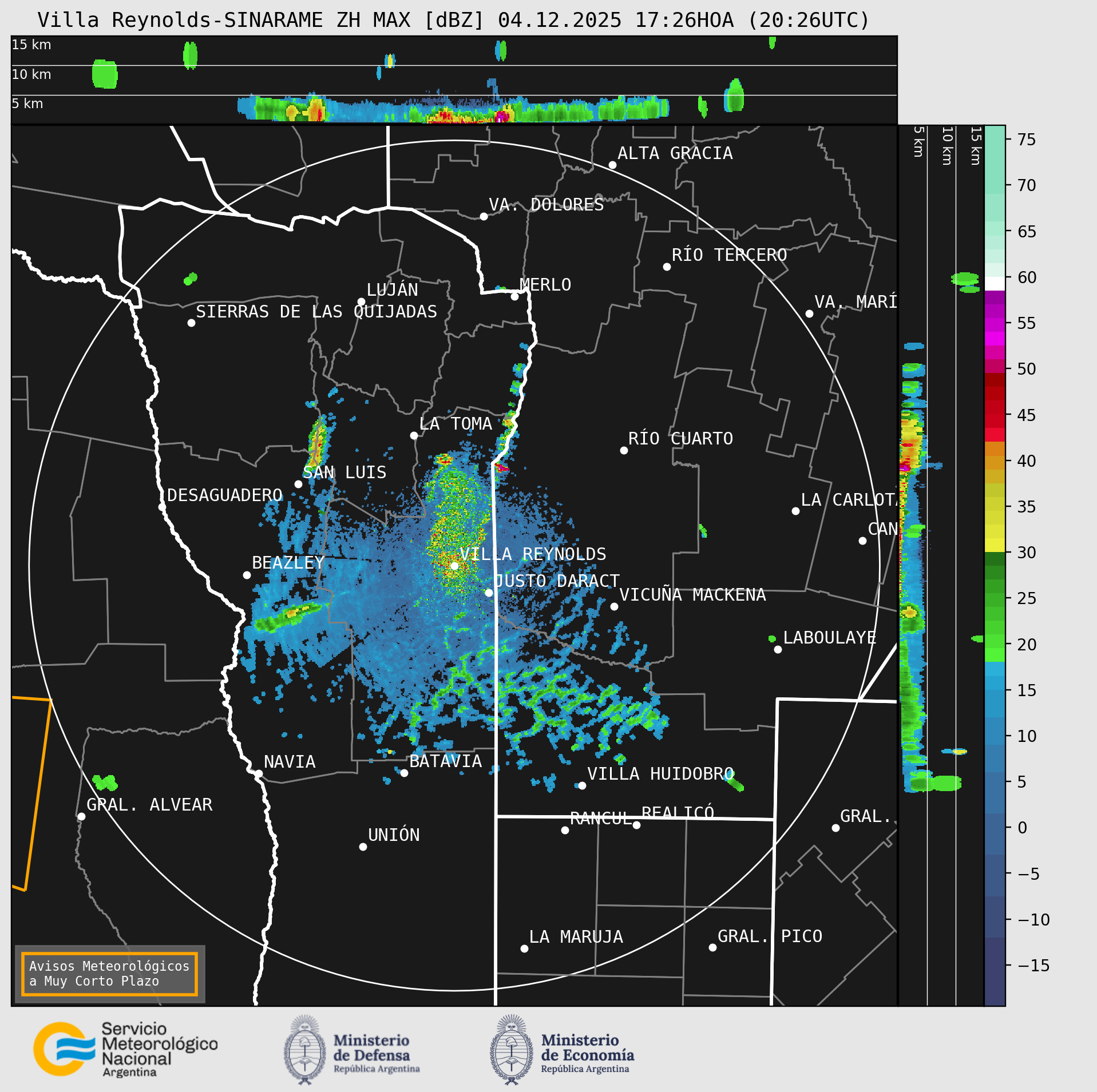
Task: Click the 45 dBZ red color band
Action: [x=995, y=421]
